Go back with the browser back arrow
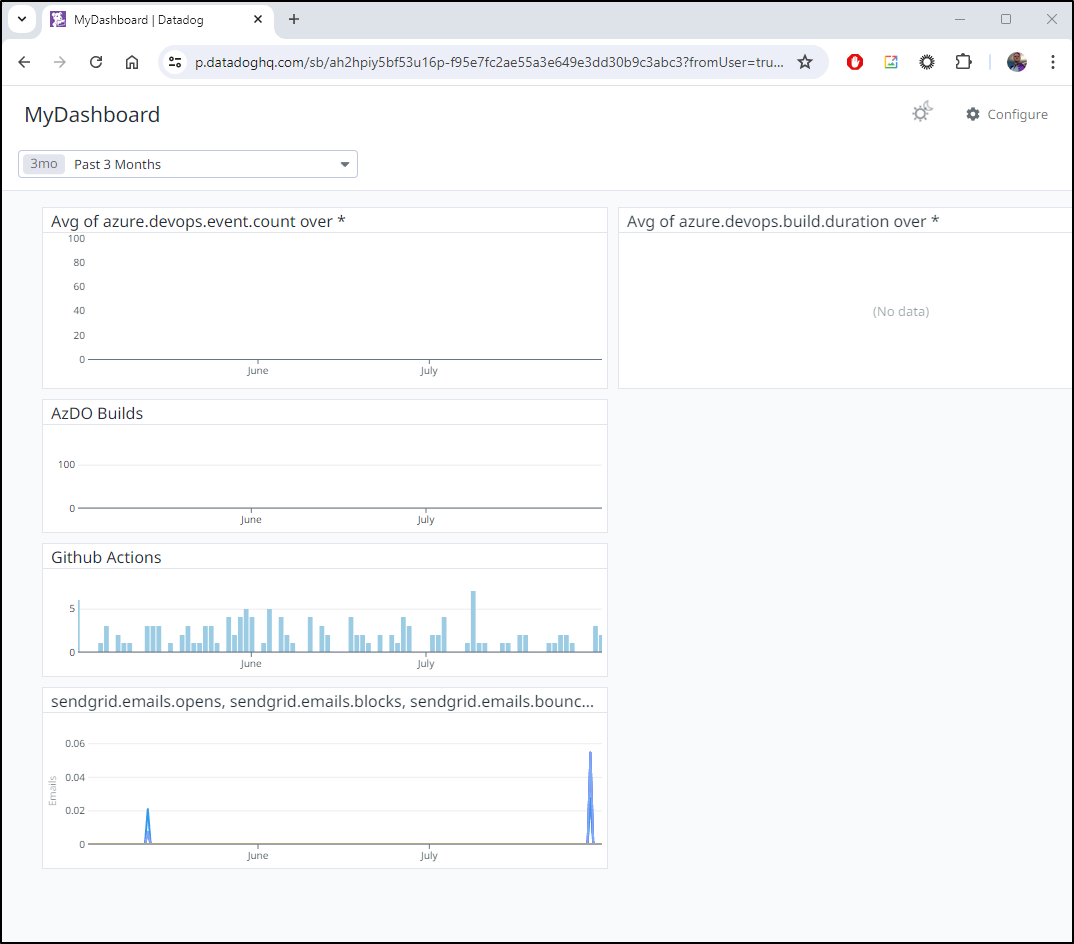The width and height of the screenshot is (1074, 944). pyautogui.click(x=25, y=62)
